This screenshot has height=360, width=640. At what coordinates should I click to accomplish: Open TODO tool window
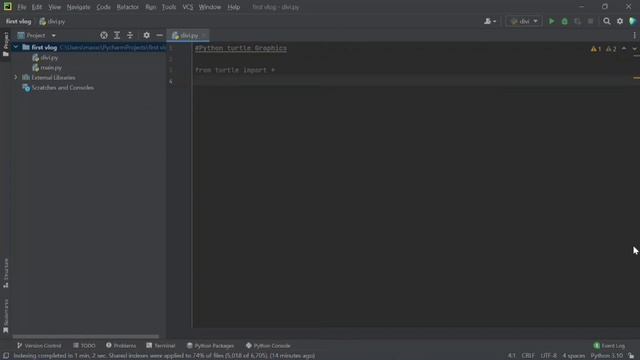84,345
